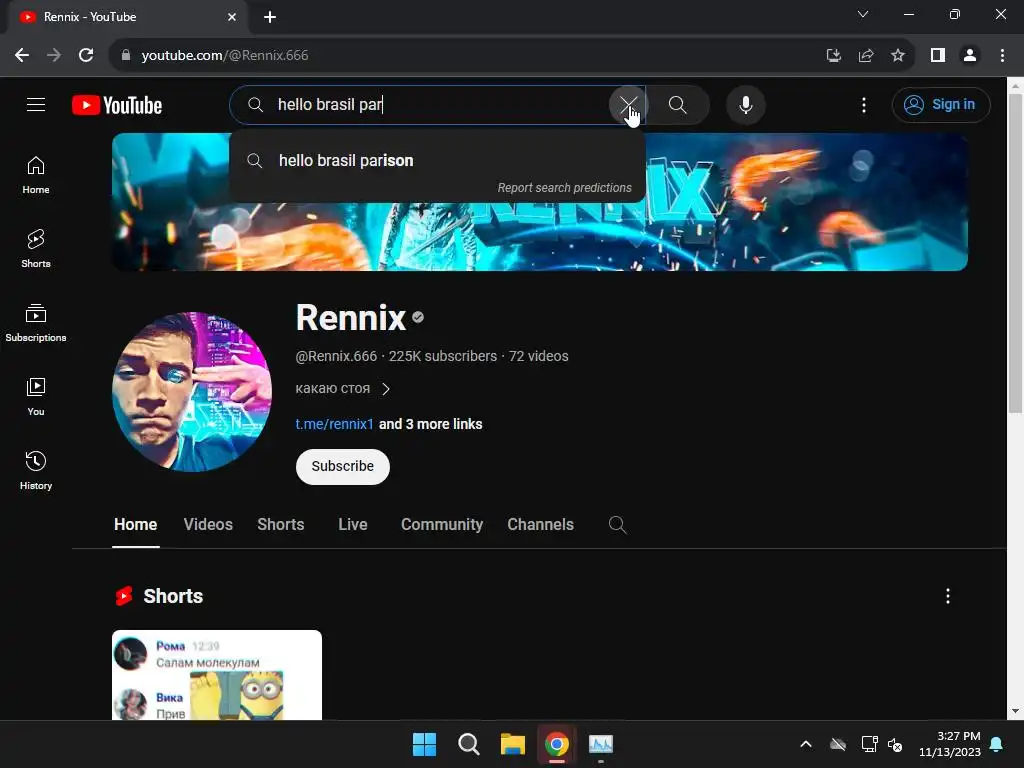Click the page vertical scrollbar thumb
1024x768 pixels.
coord(1015,253)
